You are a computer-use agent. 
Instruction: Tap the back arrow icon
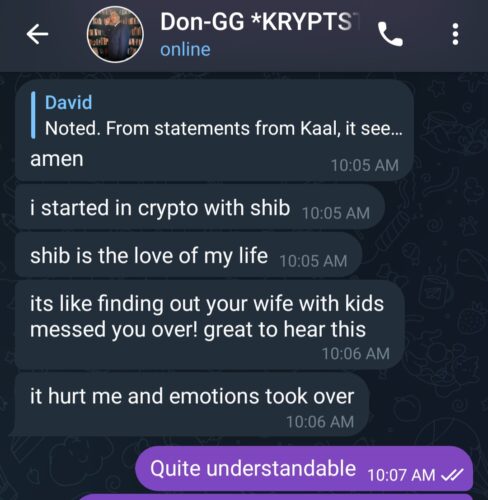click(x=37, y=34)
